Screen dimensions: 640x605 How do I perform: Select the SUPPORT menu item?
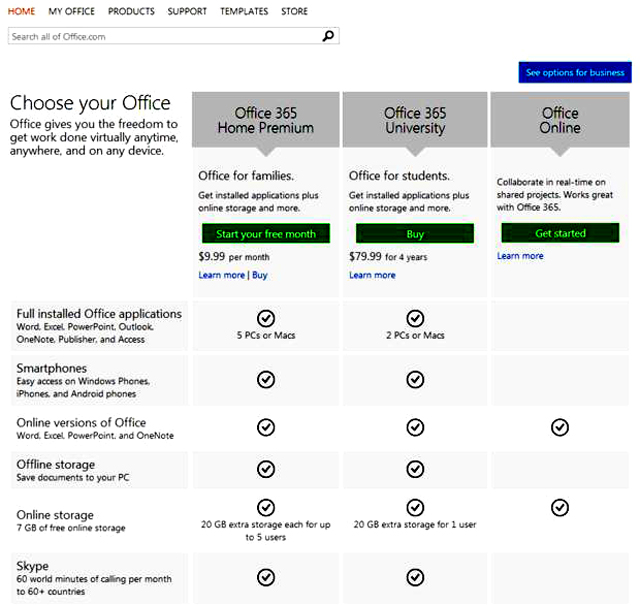187,11
